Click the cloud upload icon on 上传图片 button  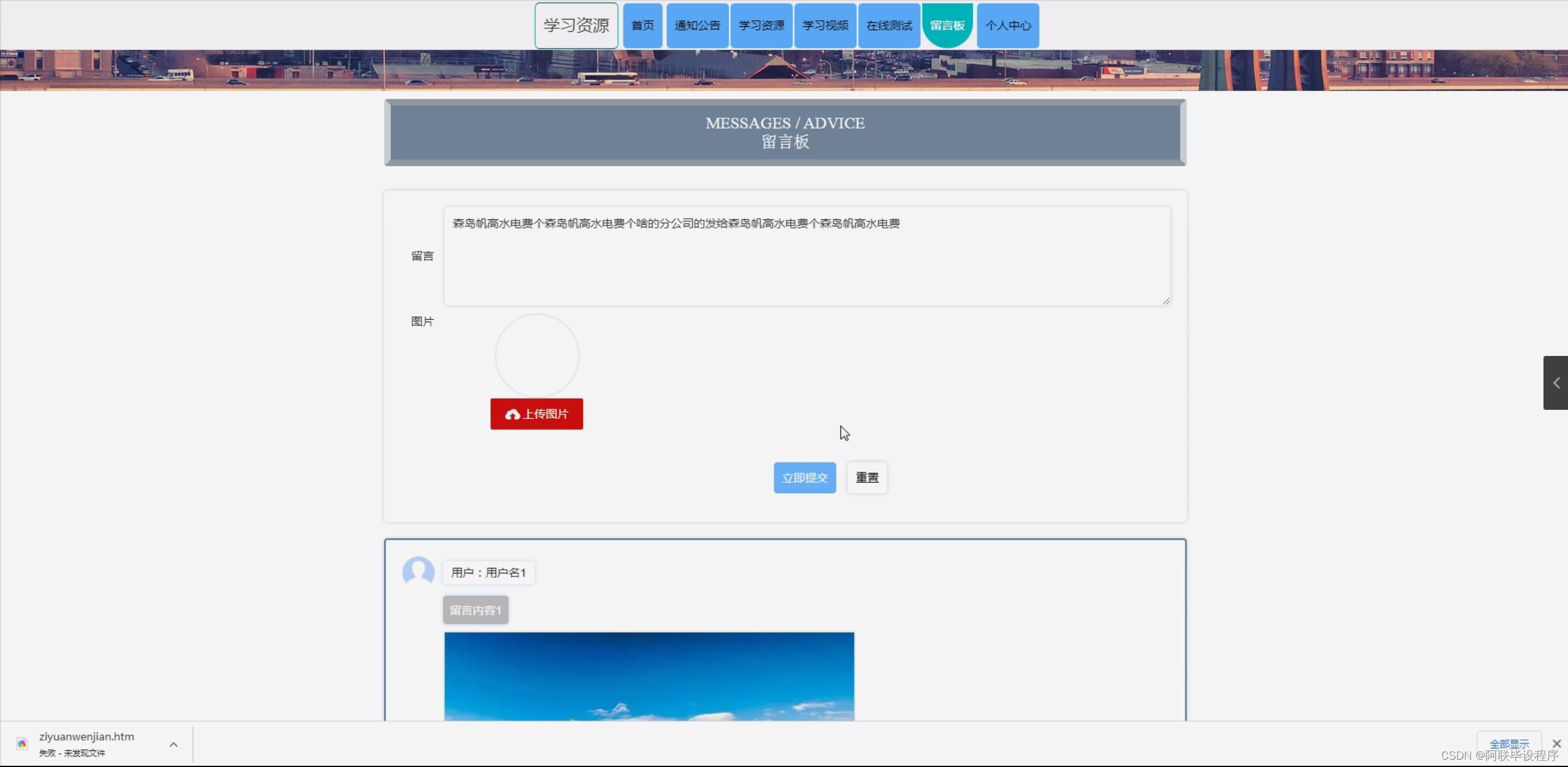(513, 414)
